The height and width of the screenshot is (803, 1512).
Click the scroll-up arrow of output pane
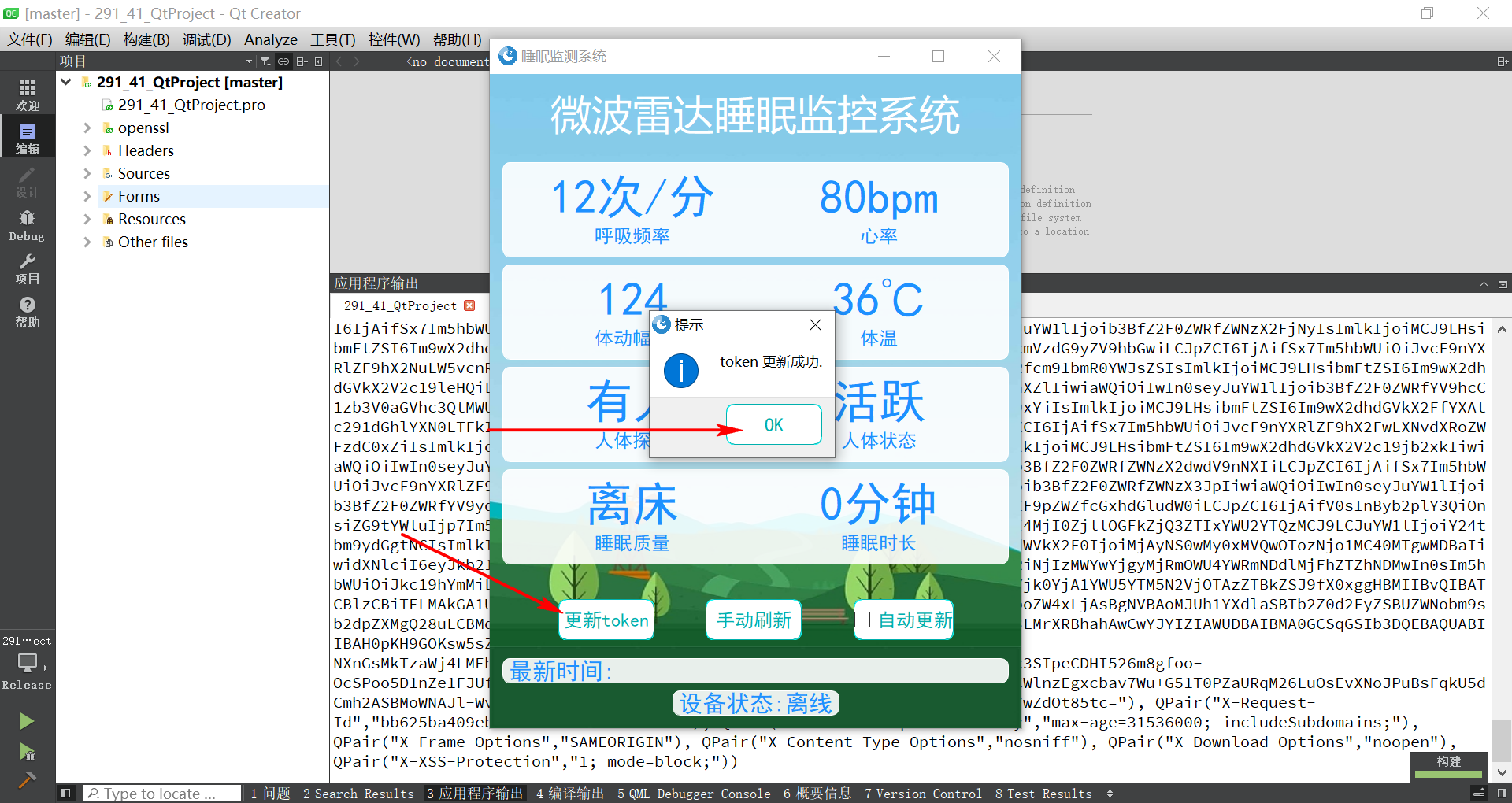click(1502, 330)
